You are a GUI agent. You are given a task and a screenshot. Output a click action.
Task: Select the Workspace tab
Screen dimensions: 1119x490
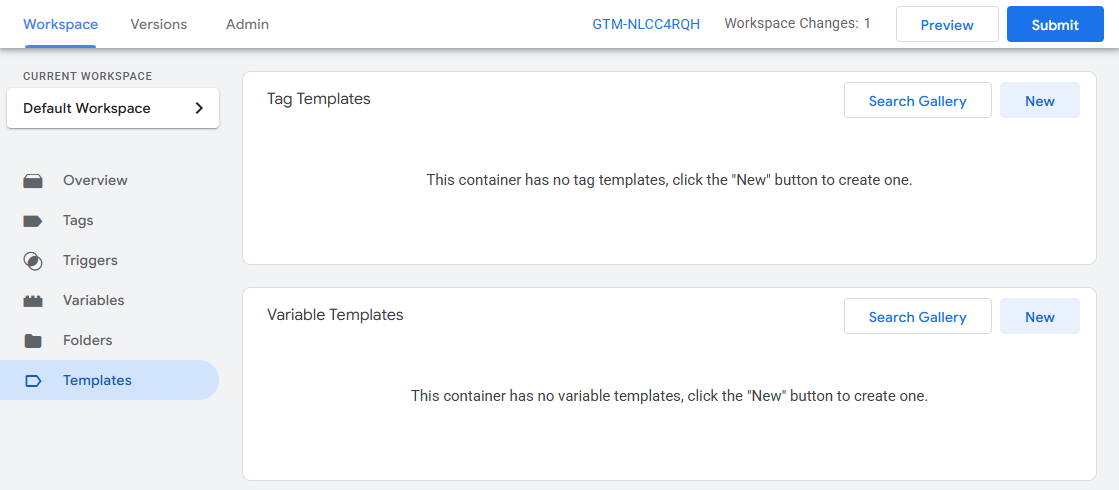pos(60,24)
